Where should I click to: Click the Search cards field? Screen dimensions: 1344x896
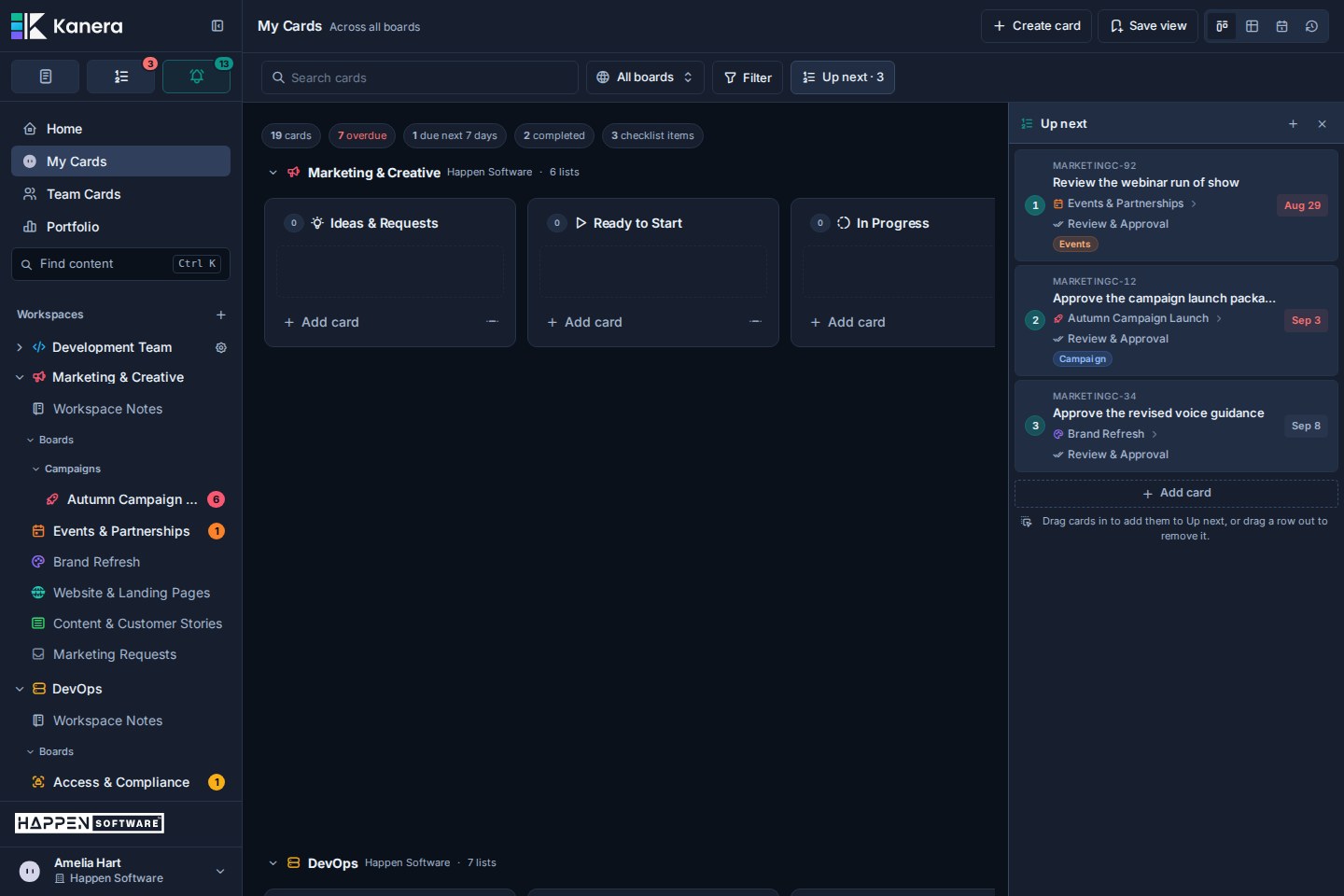420,77
